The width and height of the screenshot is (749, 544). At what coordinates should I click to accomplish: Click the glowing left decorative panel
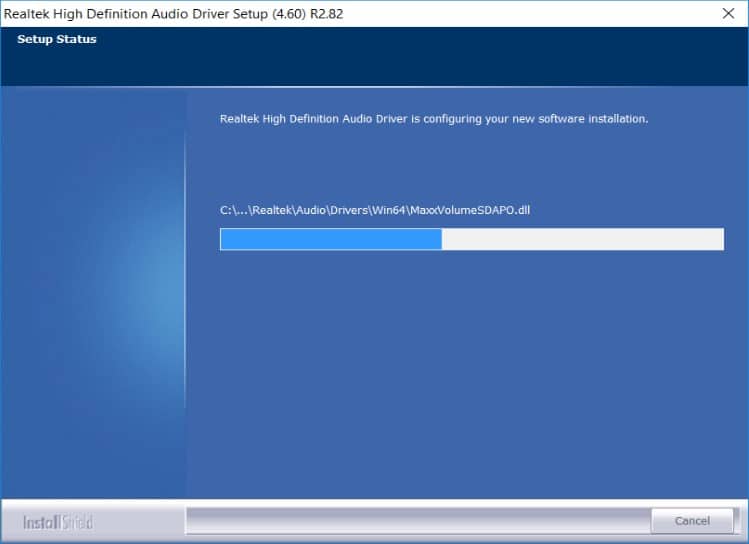coord(92,290)
